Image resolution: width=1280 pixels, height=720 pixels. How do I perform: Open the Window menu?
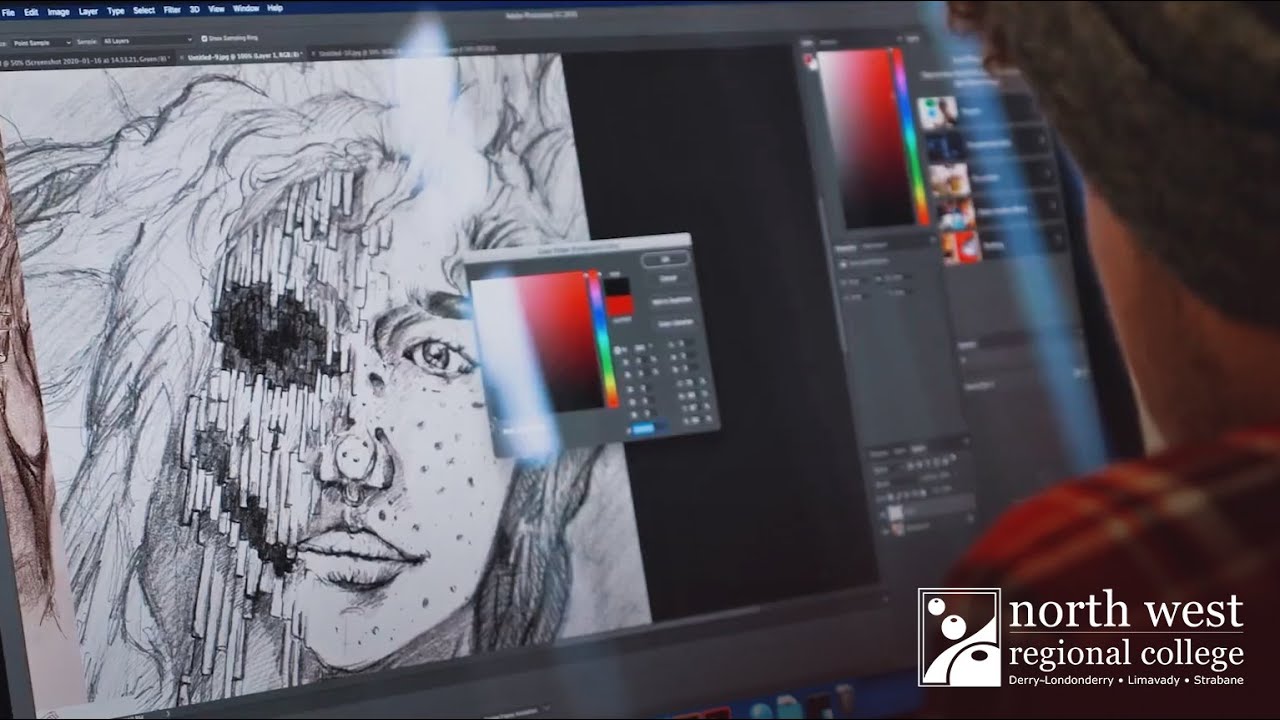(245, 8)
